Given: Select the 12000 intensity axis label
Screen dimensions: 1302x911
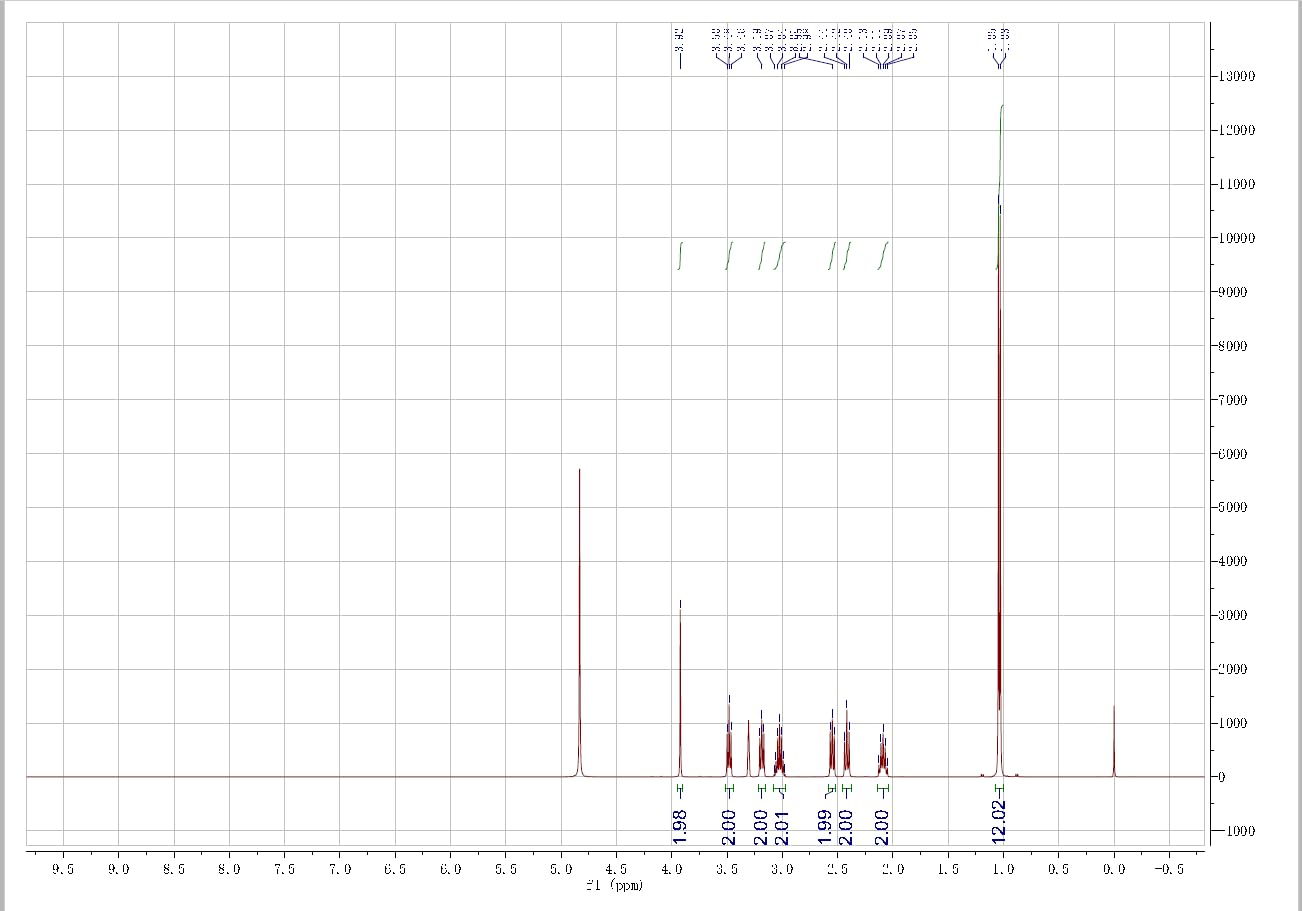Looking at the screenshot, I should [x=1239, y=131].
